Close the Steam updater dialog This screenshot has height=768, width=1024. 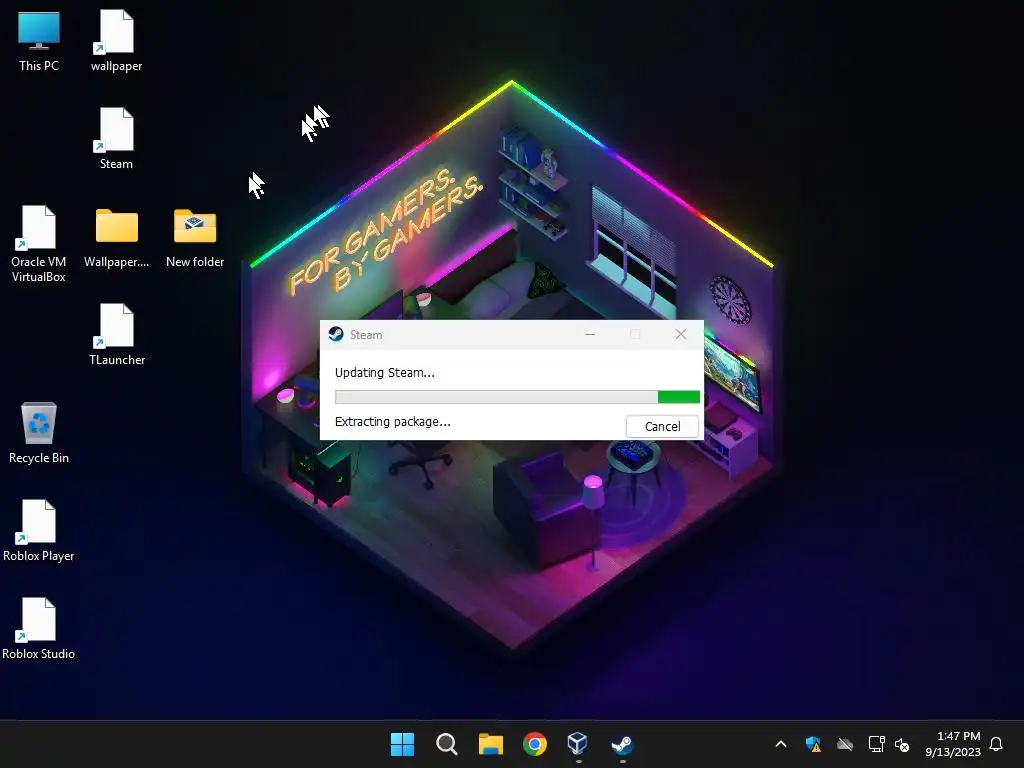[x=680, y=334]
